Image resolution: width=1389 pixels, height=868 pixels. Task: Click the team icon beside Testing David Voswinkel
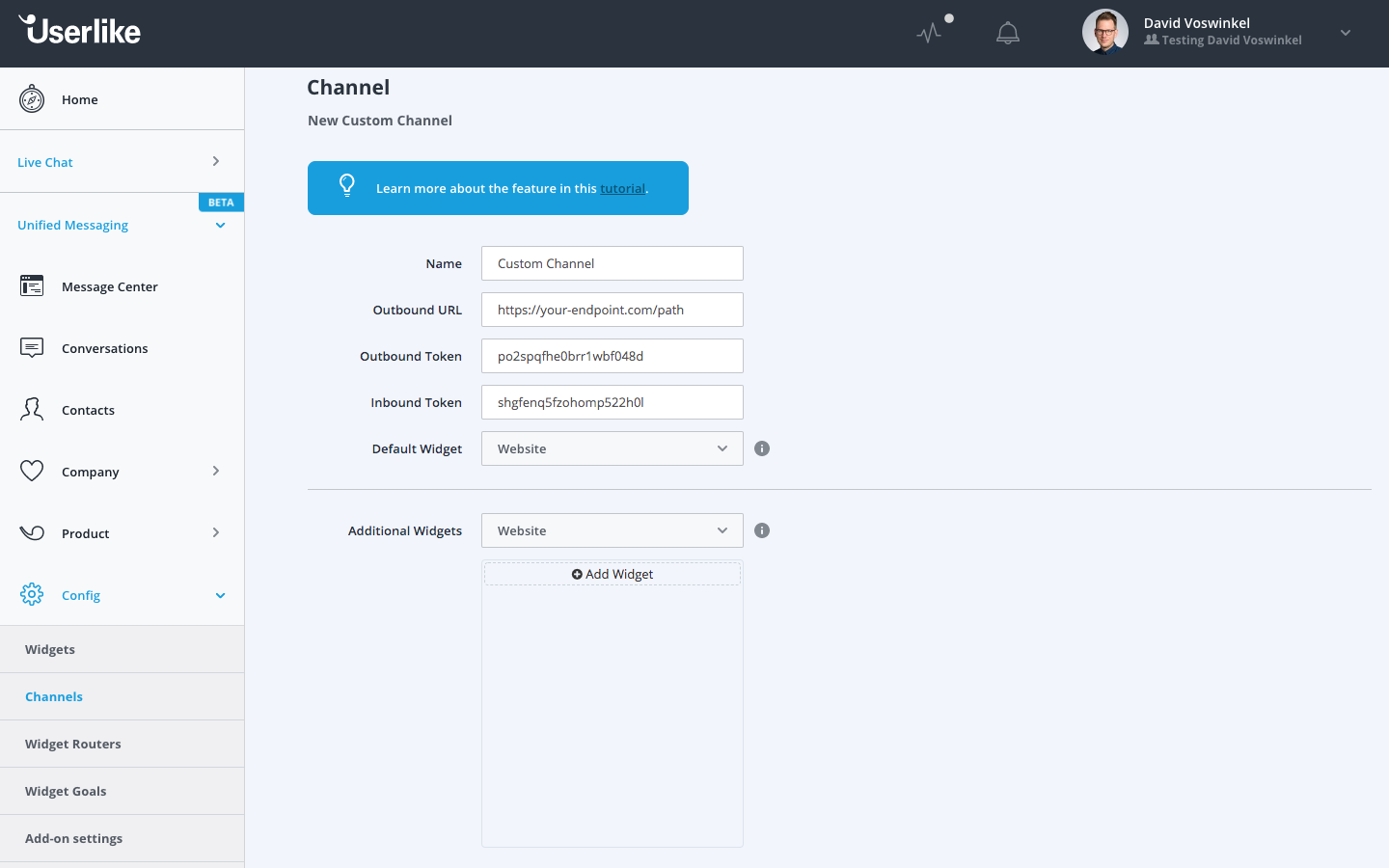point(1151,40)
